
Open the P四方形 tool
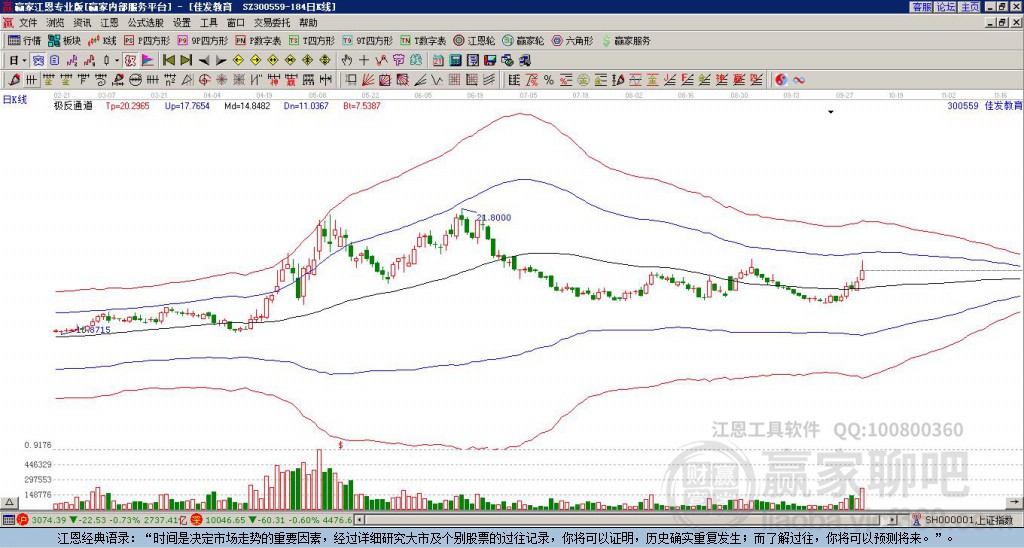[147, 40]
